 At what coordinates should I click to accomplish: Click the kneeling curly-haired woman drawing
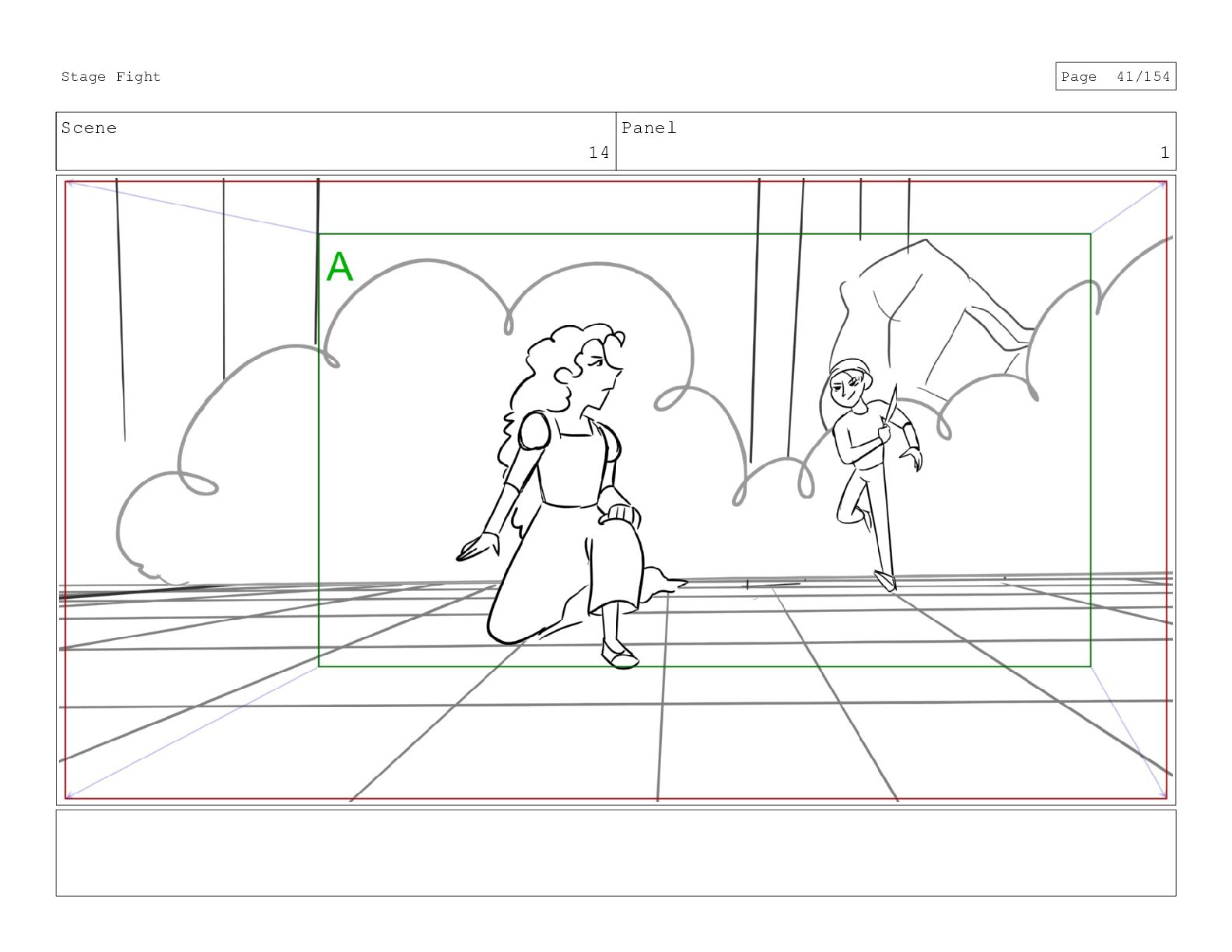point(572,495)
